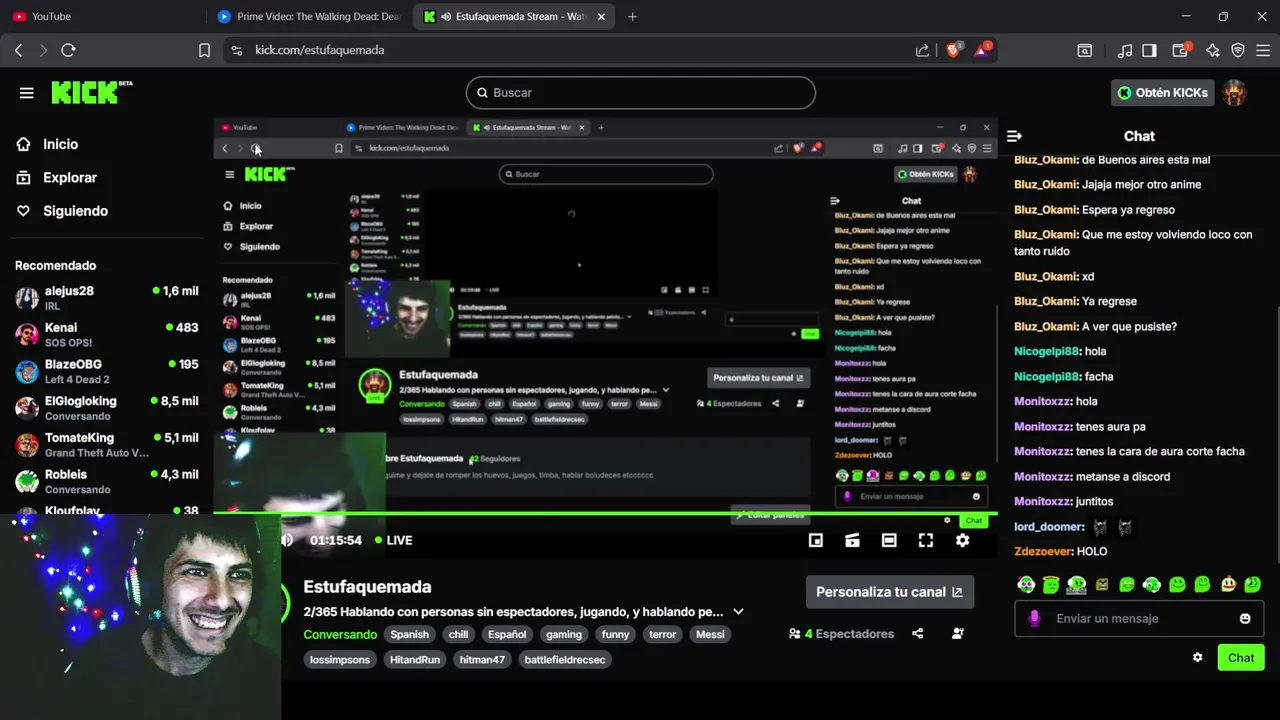Insert the DJ emote from the emote bar
The image size is (1280, 720).
[x=1076, y=584]
